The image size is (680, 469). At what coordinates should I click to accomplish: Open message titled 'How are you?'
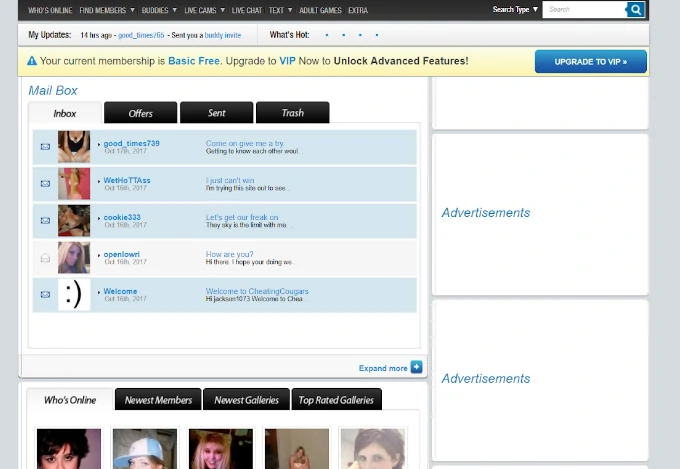point(230,255)
